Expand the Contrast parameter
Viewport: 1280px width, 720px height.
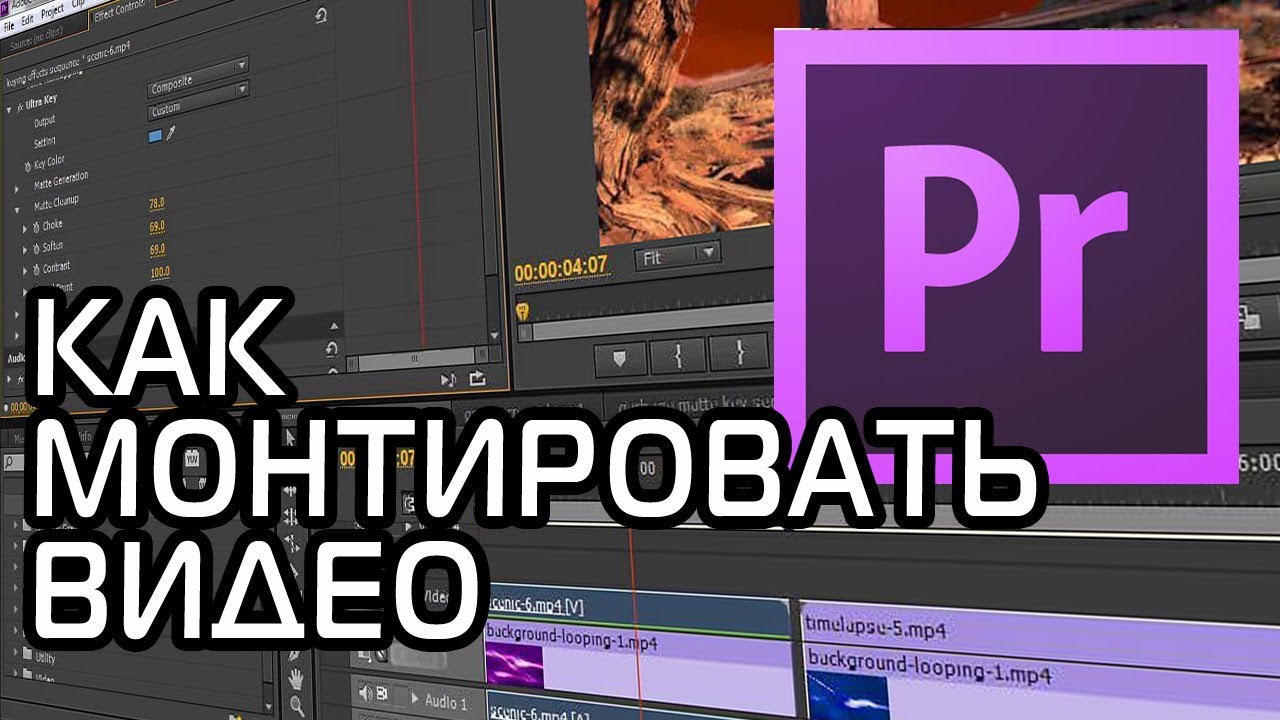pos(24,272)
